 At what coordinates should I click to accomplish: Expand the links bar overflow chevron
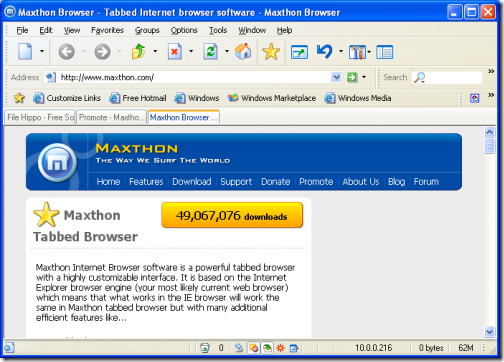pos(491,95)
